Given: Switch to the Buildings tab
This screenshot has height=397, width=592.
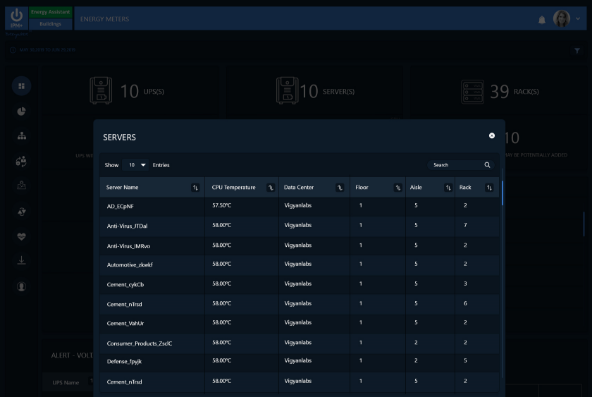Looking at the screenshot, I should 50,24.
